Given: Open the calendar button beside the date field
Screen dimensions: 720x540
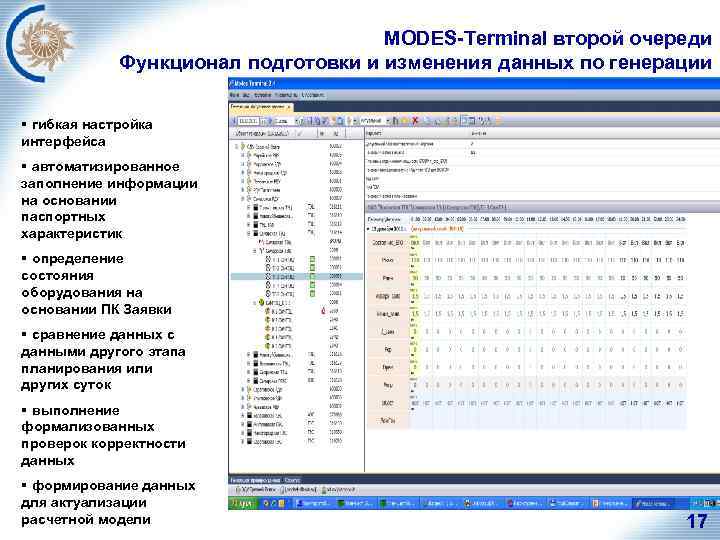Looking at the screenshot, I should pyautogui.click(x=263, y=121).
